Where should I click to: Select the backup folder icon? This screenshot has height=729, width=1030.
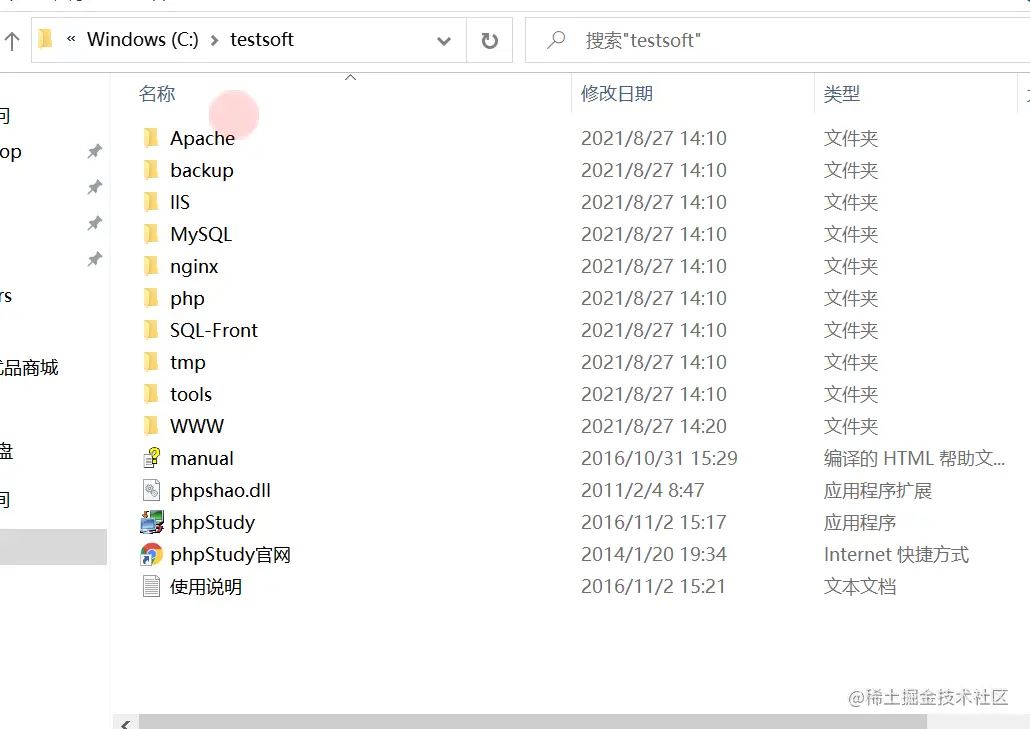[x=150, y=170]
